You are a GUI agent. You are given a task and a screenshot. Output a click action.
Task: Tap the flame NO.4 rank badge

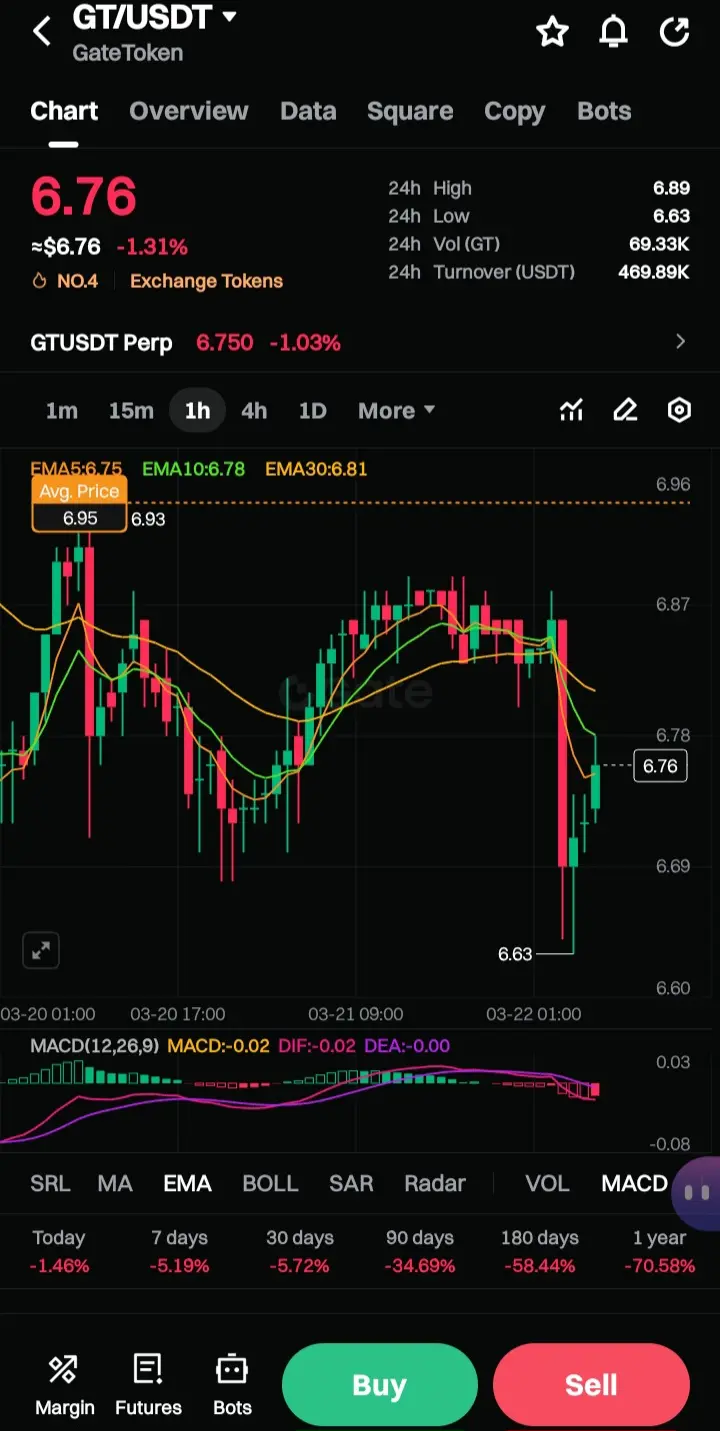point(65,281)
